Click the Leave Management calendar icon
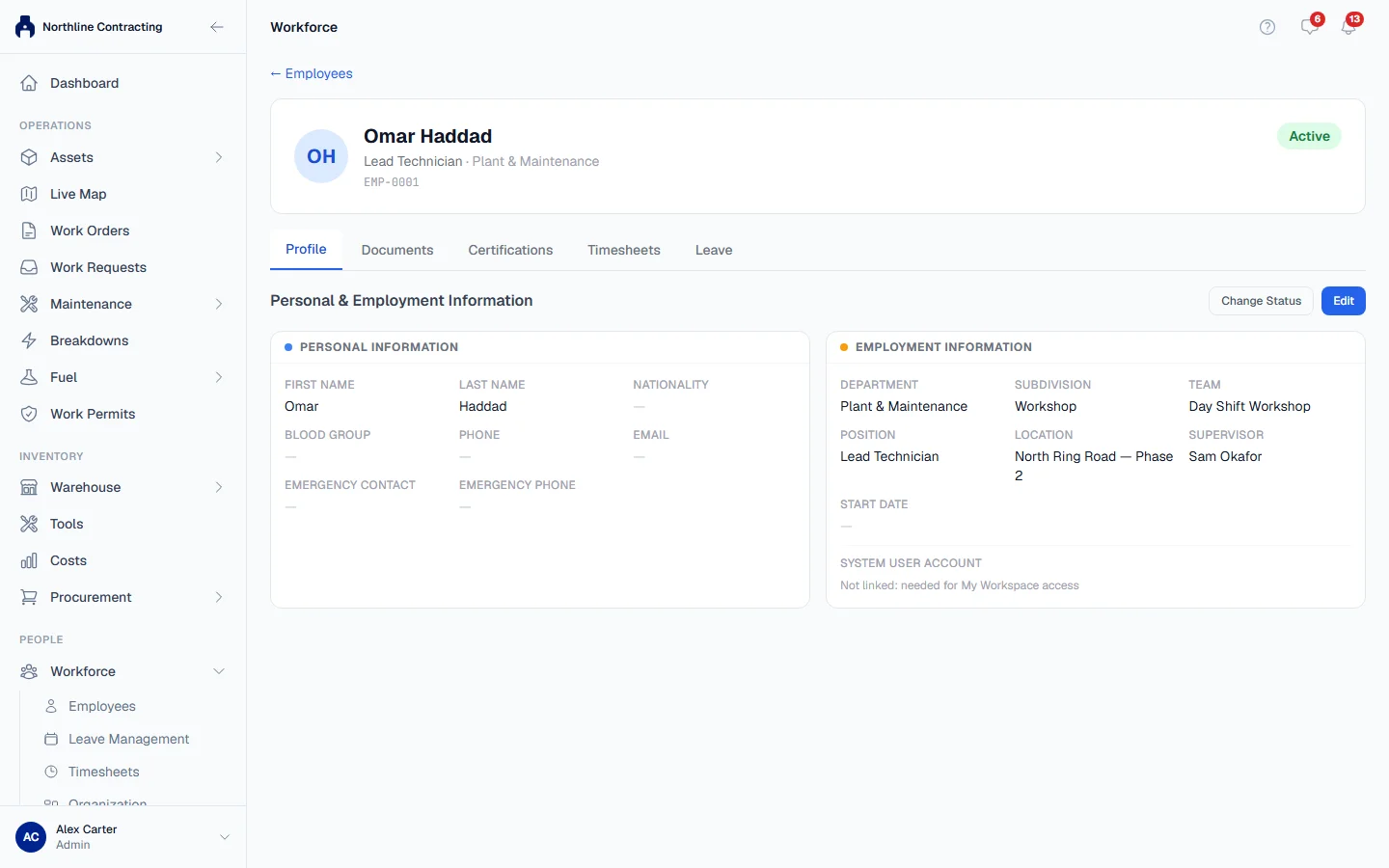Screen dimensions: 1389x868 [x=51, y=739]
